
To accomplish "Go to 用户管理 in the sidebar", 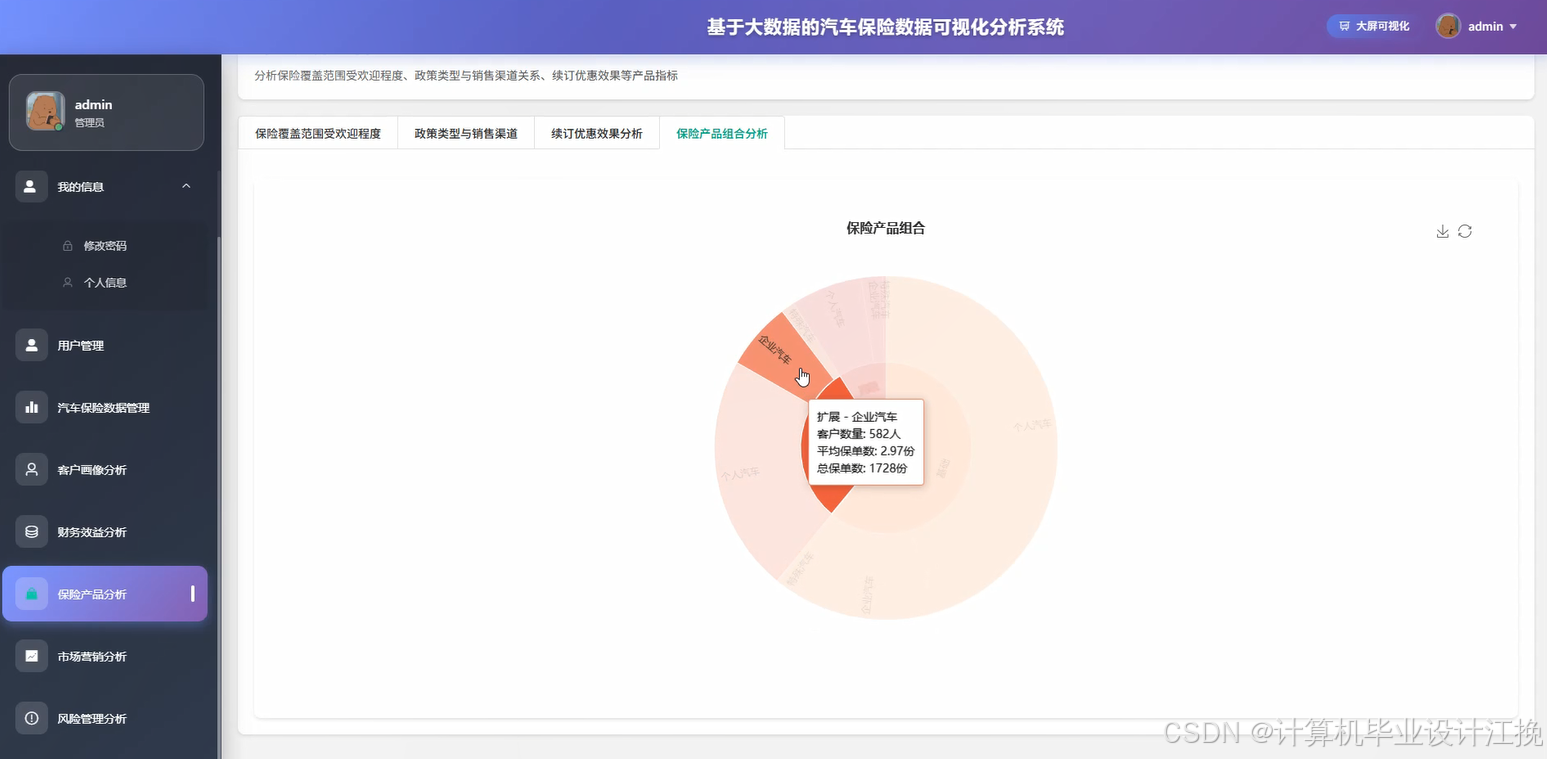I will pyautogui.click(x=105, y=345).
